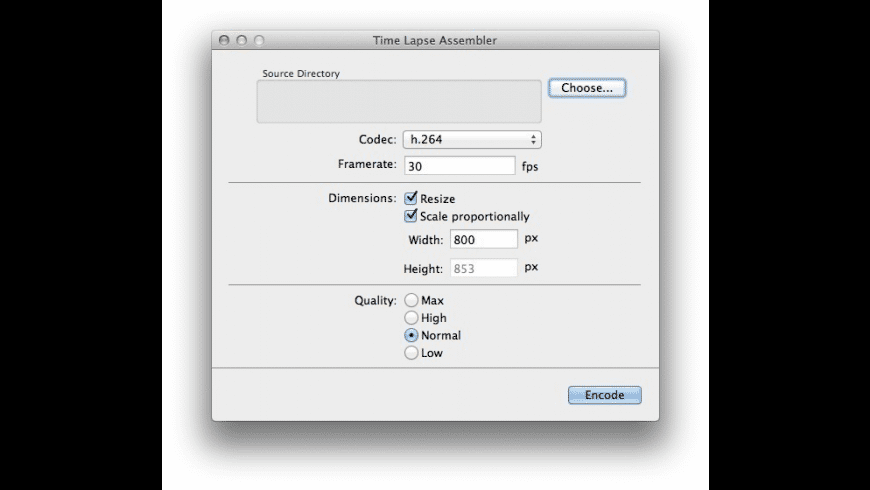Minimize the window with the middle title bar button

click(242, 40)
